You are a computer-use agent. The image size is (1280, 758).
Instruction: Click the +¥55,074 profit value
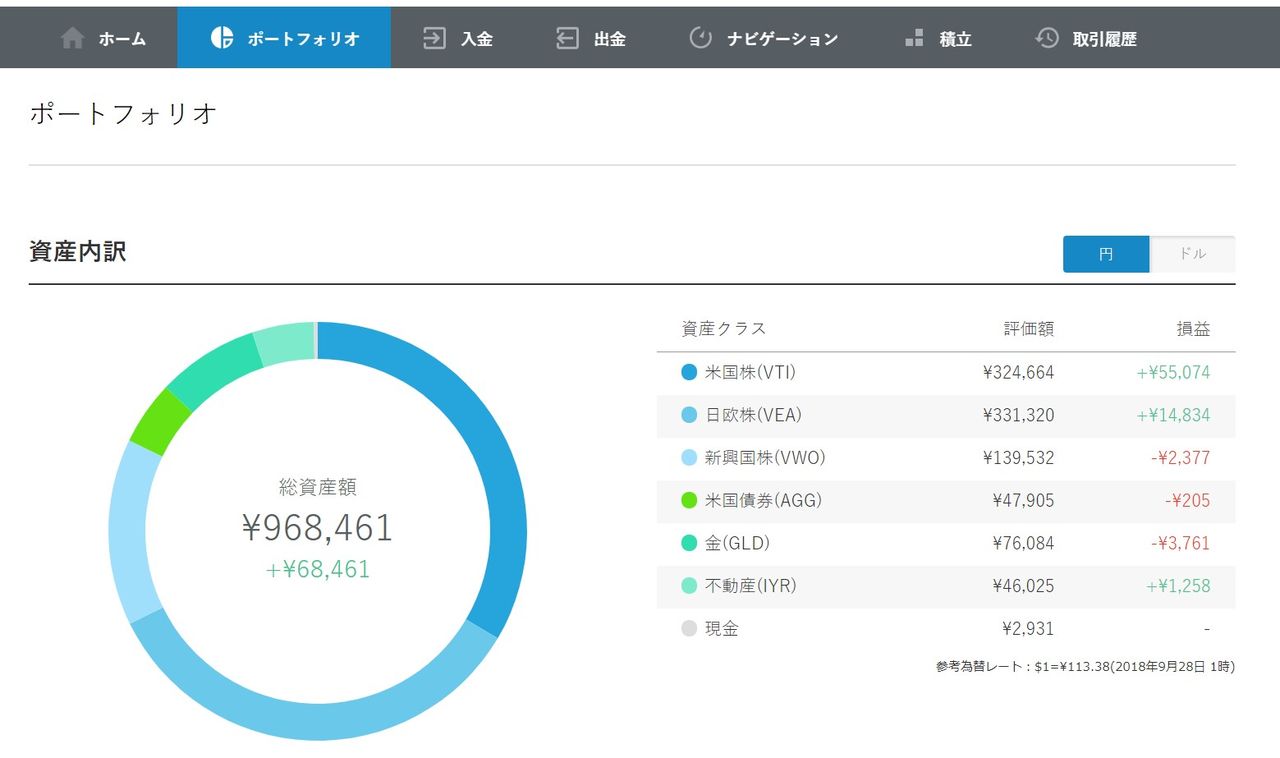(x=1173, y=372)
